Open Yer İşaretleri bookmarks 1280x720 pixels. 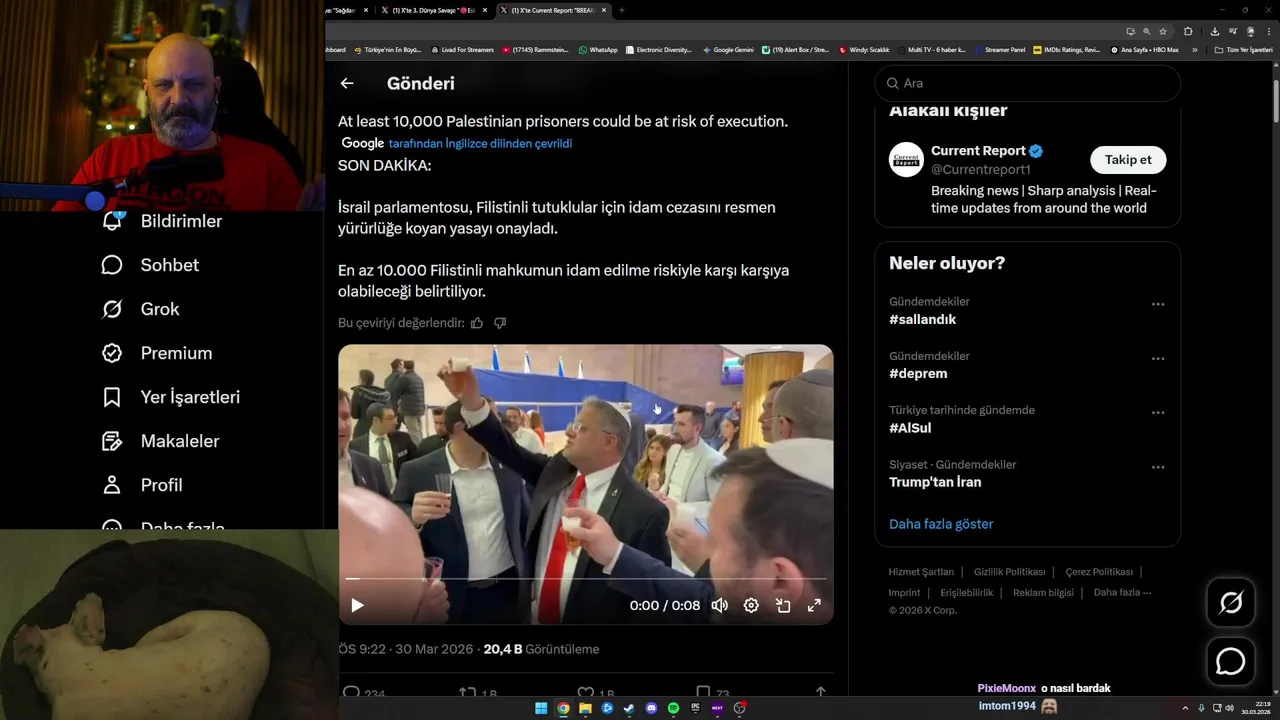coord(171,397)
